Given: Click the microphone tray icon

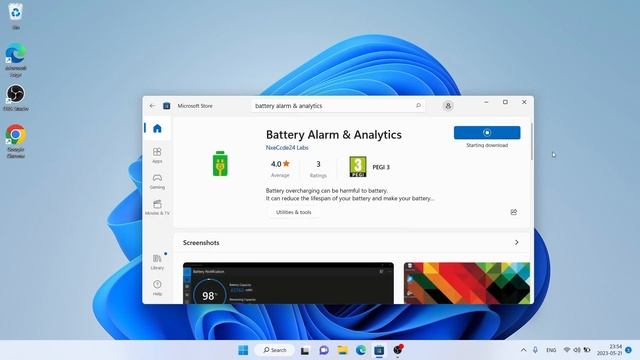Looking at the screenshot, I should (535, 350).
